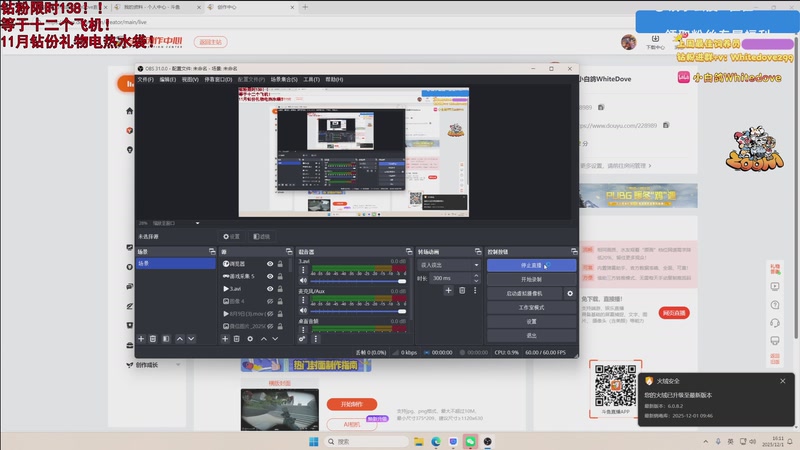Open the 场景集合(S) menu
This screenshot has width=800, height=450.
tap(284, 80)
